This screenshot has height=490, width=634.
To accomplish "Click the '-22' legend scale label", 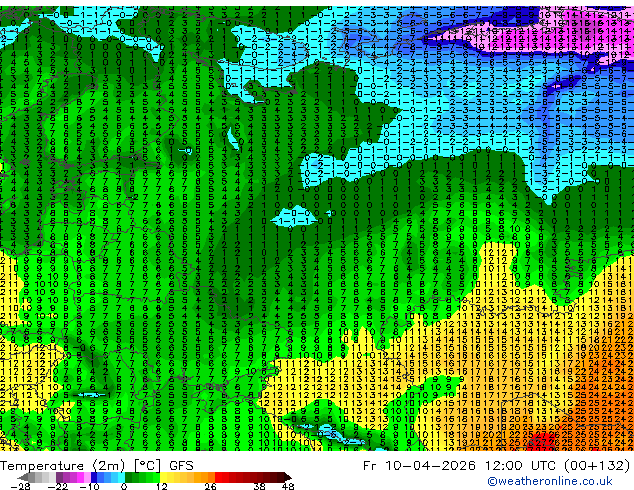I will pos(57,486).
